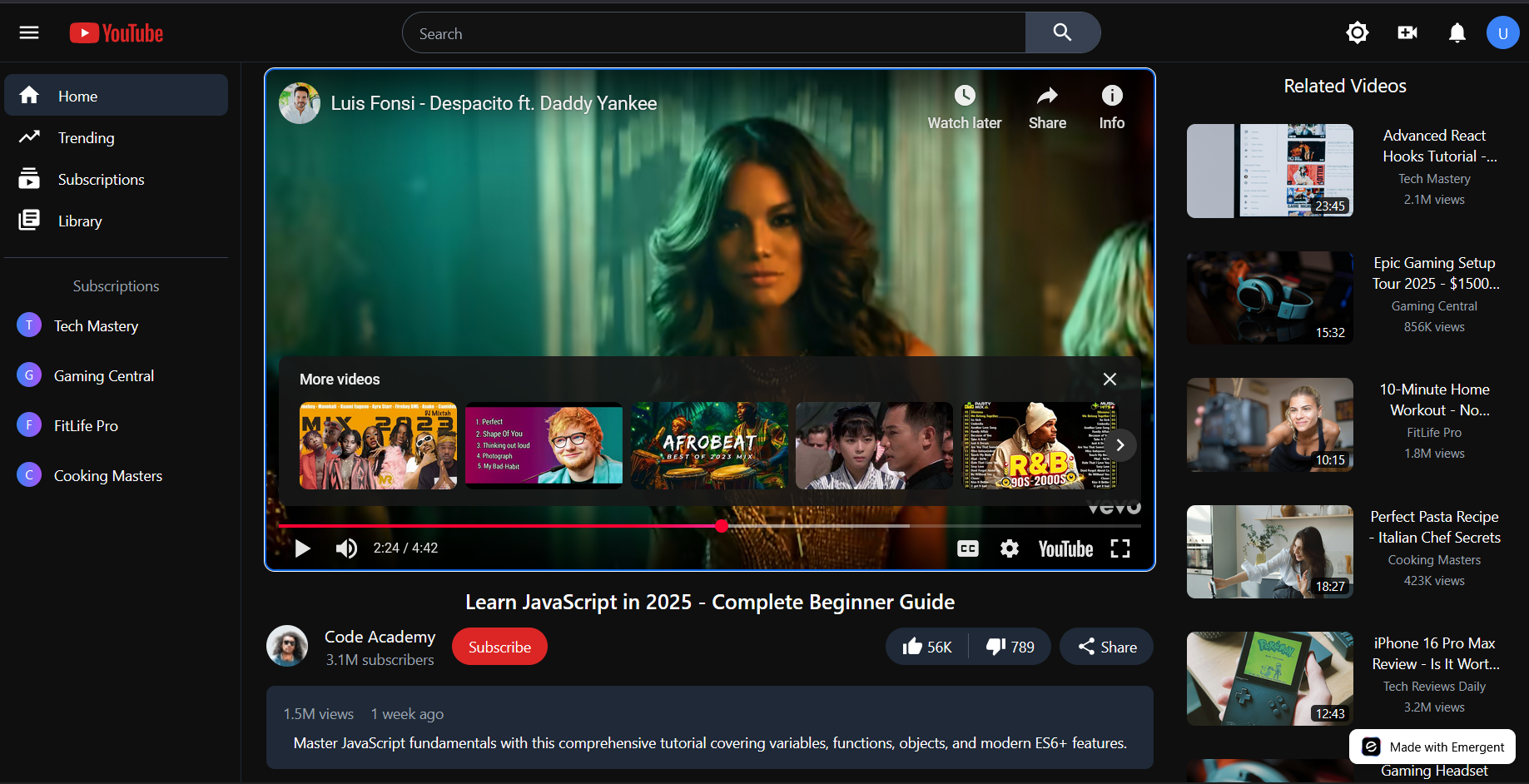Image resolution: width=1529 pixels, height=784 pixels.
Task: Click the player Share arrow icon
Action: point(1047,96)
